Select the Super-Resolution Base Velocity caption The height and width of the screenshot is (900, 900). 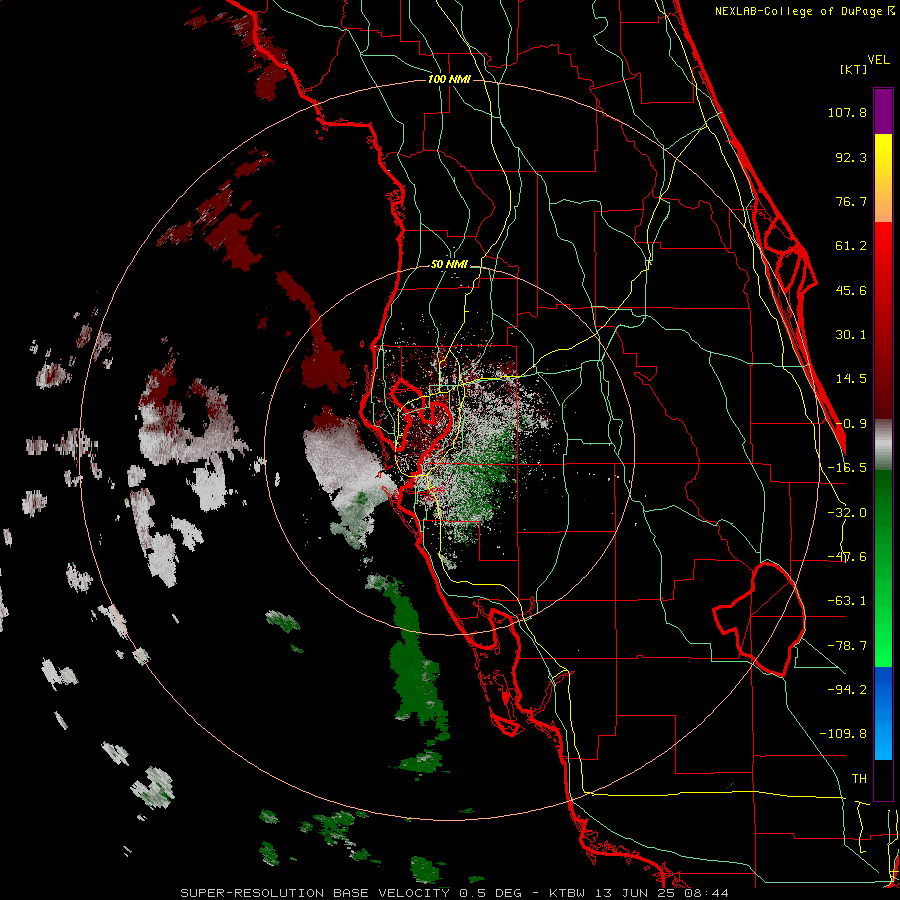[x=455, y=893]
